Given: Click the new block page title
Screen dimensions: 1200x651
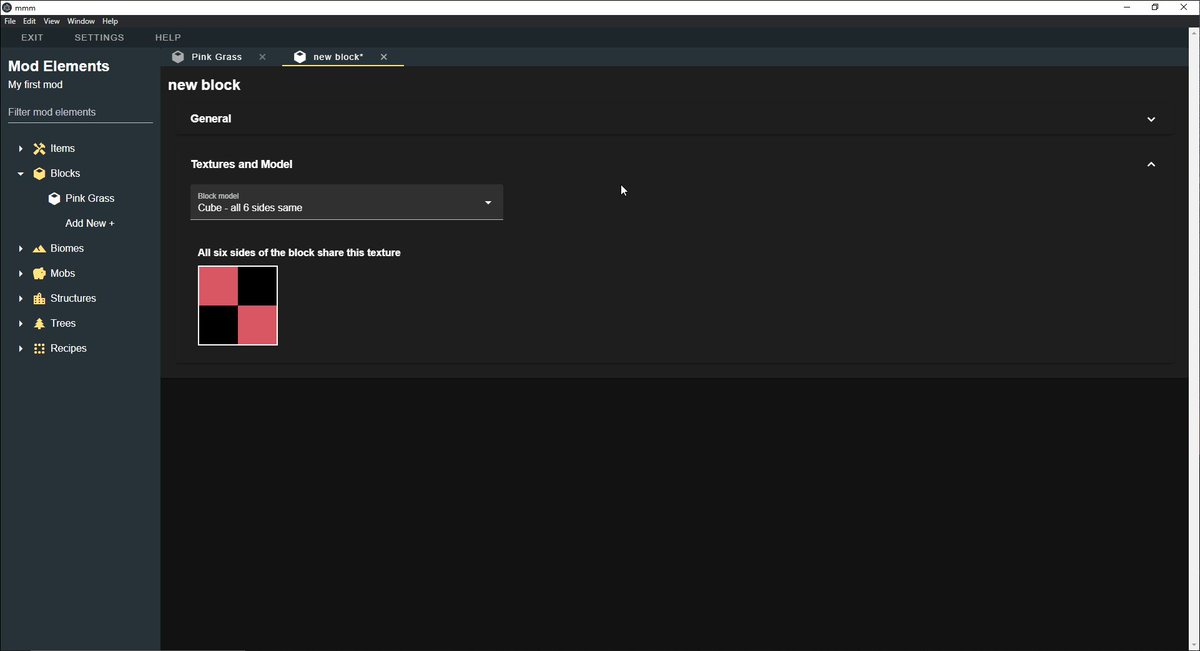Looking at the screenshot, I should (x=204, y=85).
